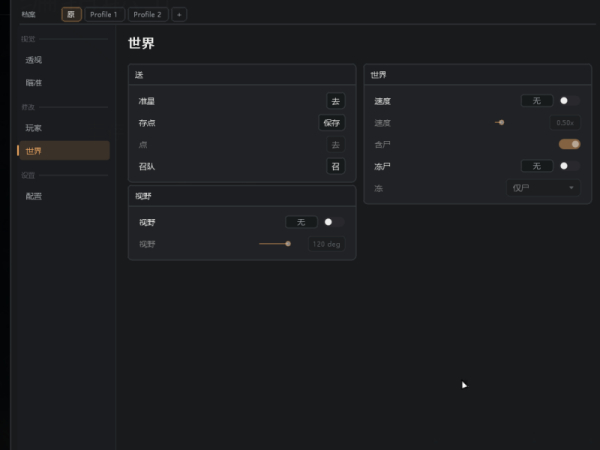Click the 0.50x value field
600x450 pixels.
point(565,122)
